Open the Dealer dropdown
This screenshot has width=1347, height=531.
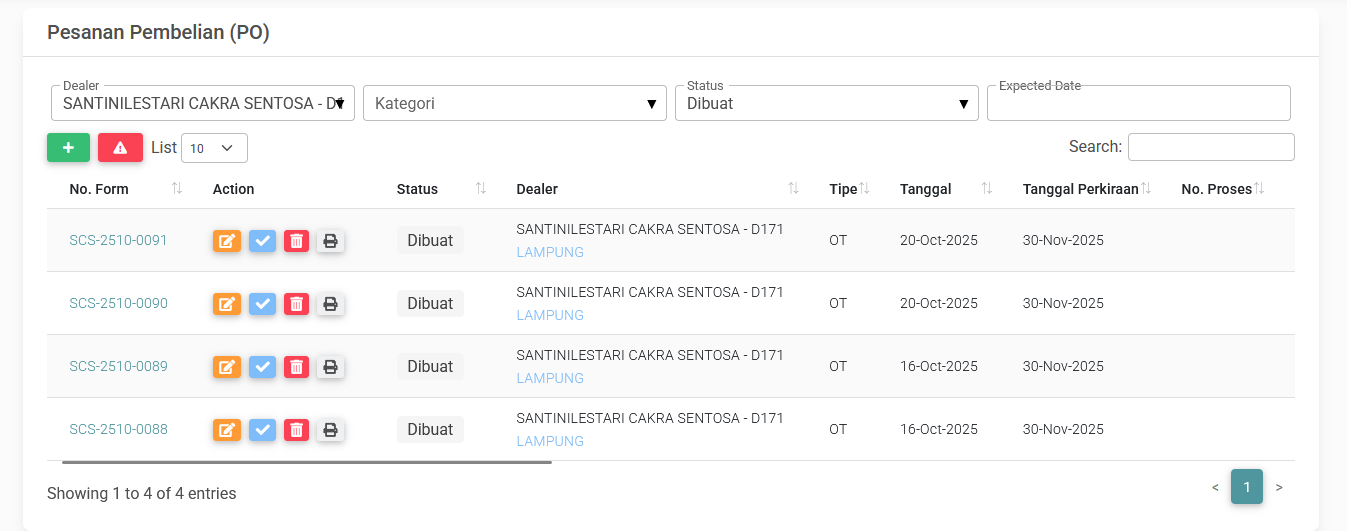pos(202,103)
